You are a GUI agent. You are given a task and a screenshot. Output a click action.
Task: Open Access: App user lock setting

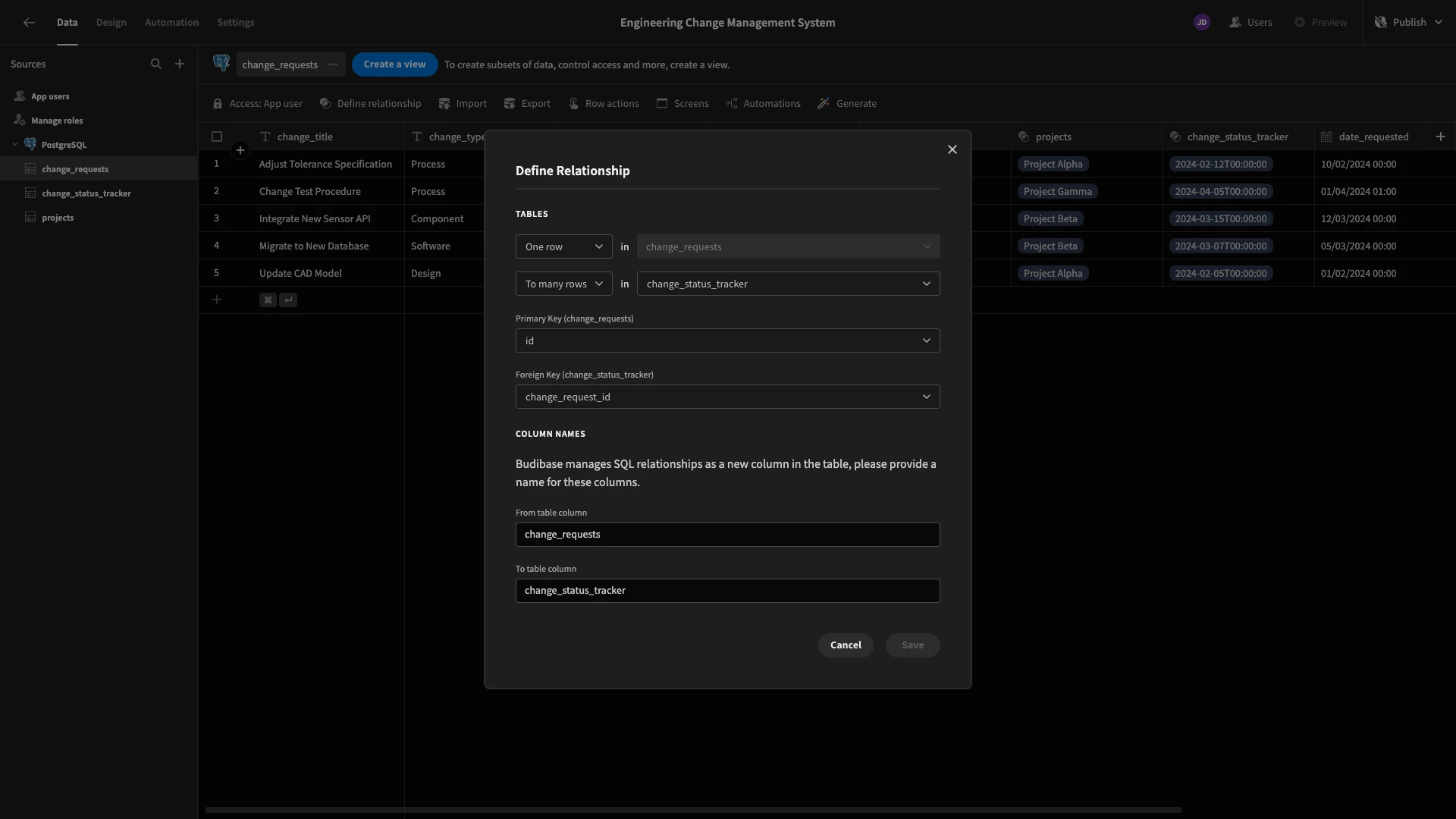[258, 104]
